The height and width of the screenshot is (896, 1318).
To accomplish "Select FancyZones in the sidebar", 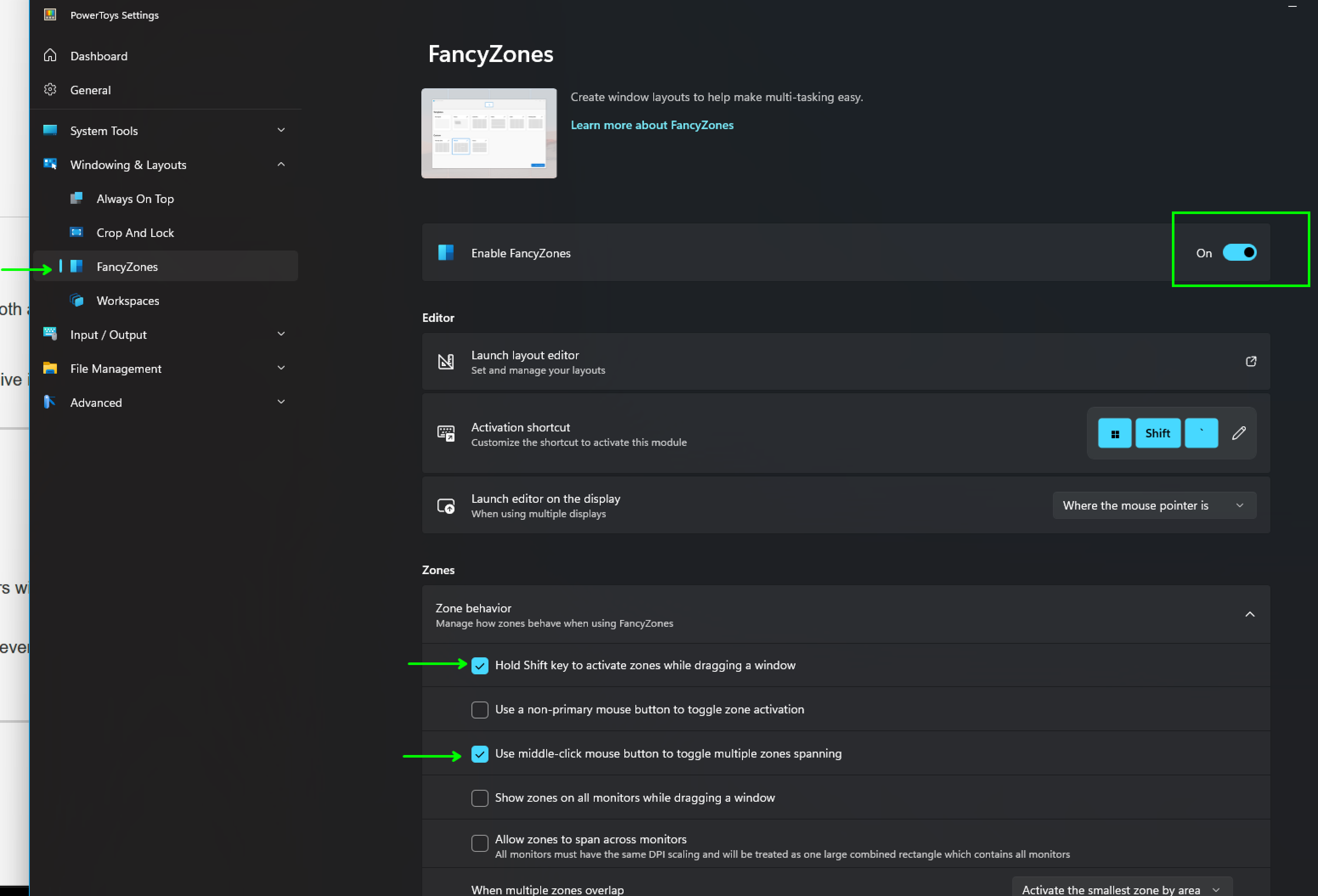I will tap(127, 267).
